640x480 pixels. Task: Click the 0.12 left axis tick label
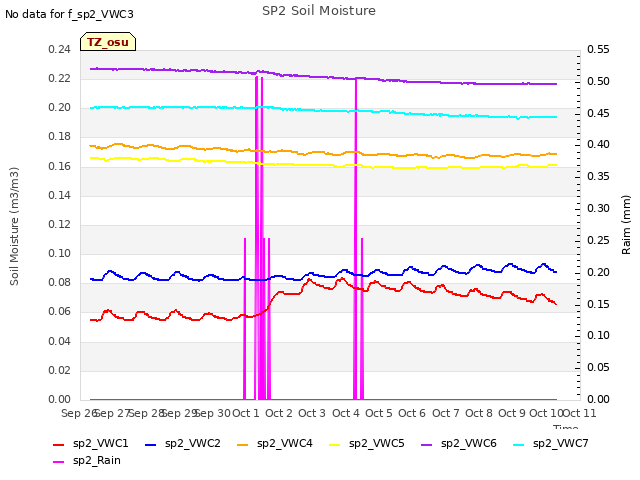click(60, 224)
